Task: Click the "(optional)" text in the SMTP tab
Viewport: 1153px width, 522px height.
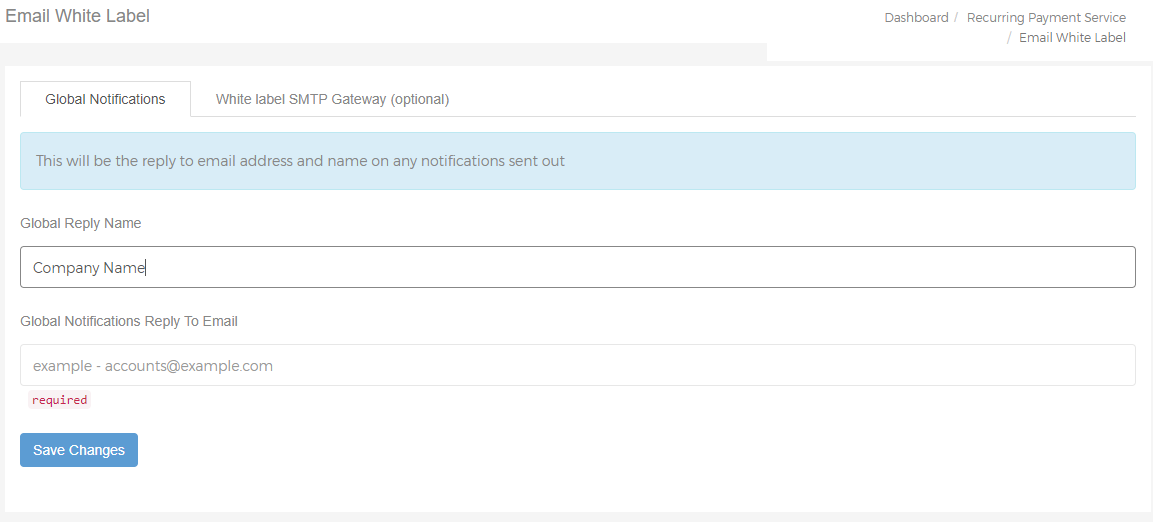Action: pos(420,99)
